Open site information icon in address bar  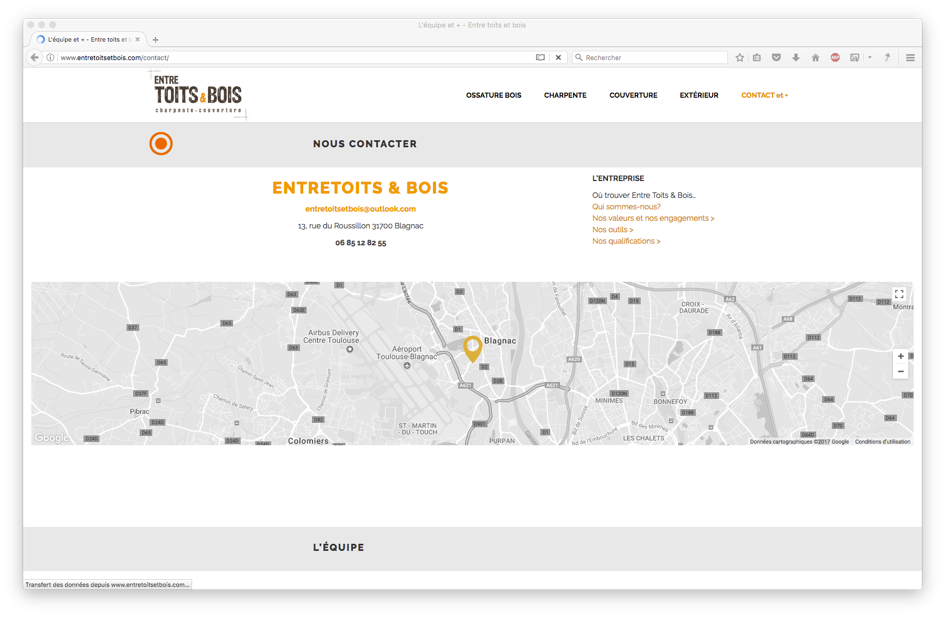click(x=51, y=58)
